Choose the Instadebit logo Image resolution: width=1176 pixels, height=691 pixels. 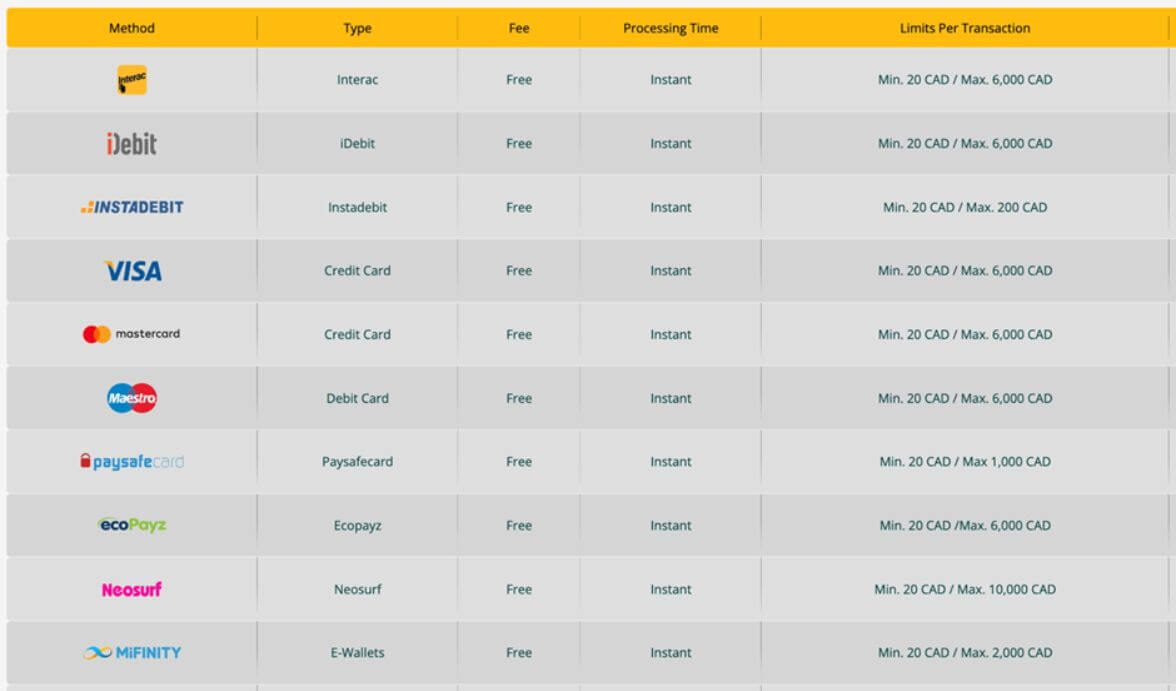(131, 208)
